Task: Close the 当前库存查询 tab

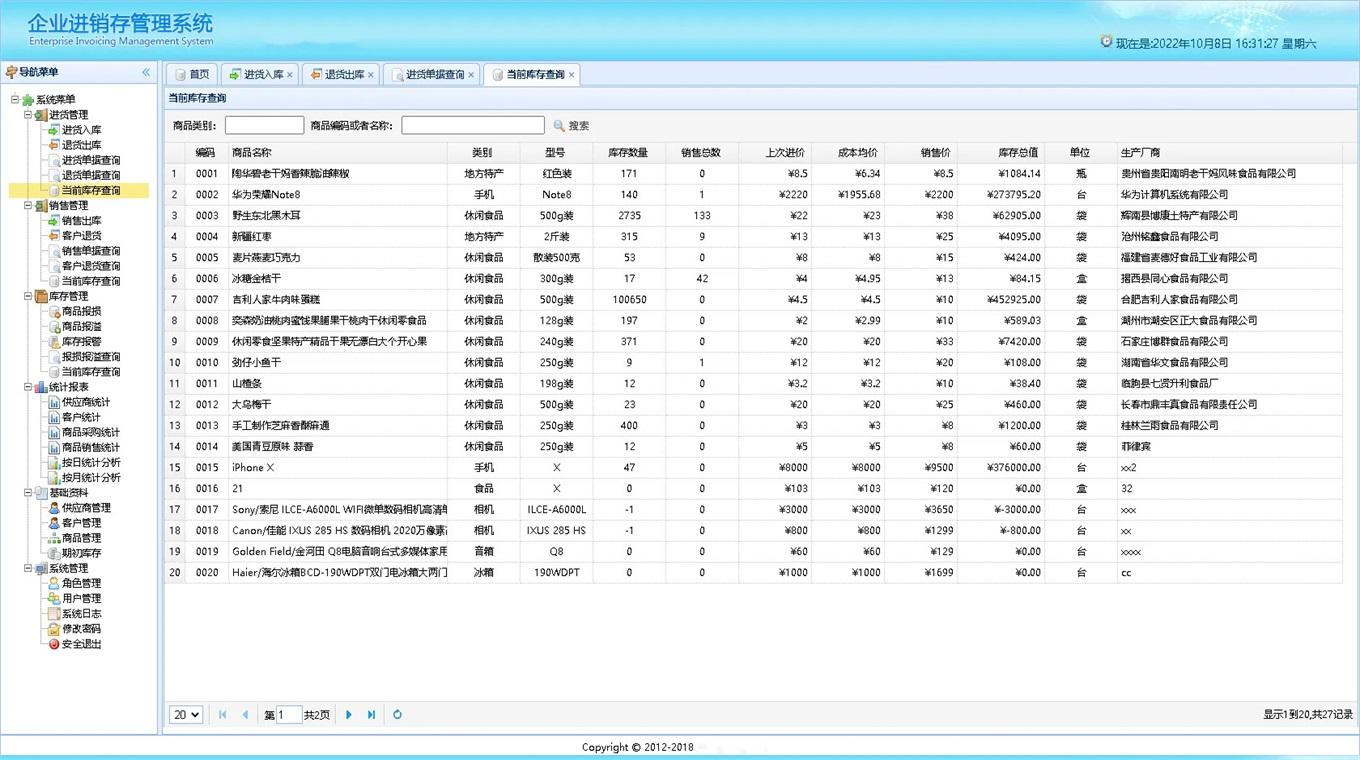Action: [x=572, y=75]
